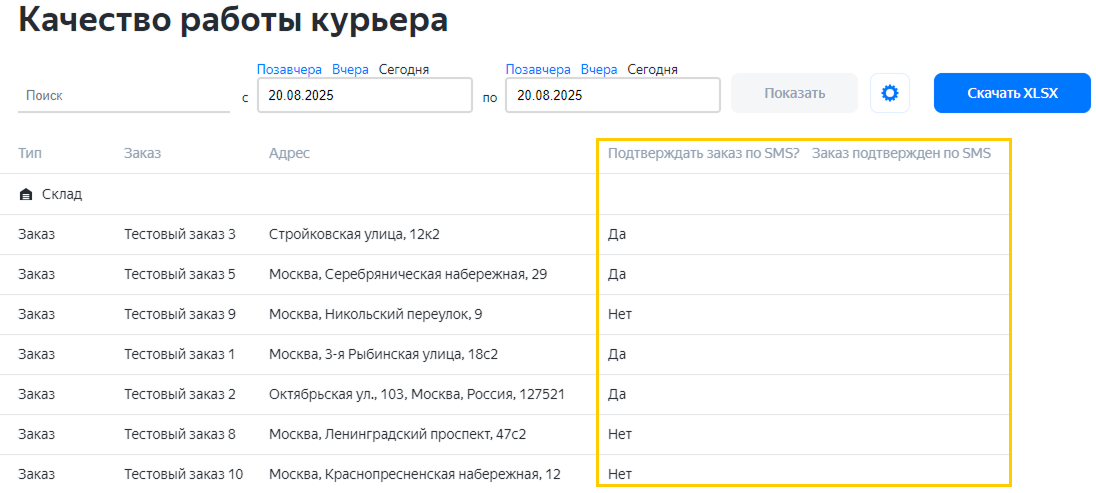
Task: Choose Сегодня above the end date
Action: click(652, 70)
